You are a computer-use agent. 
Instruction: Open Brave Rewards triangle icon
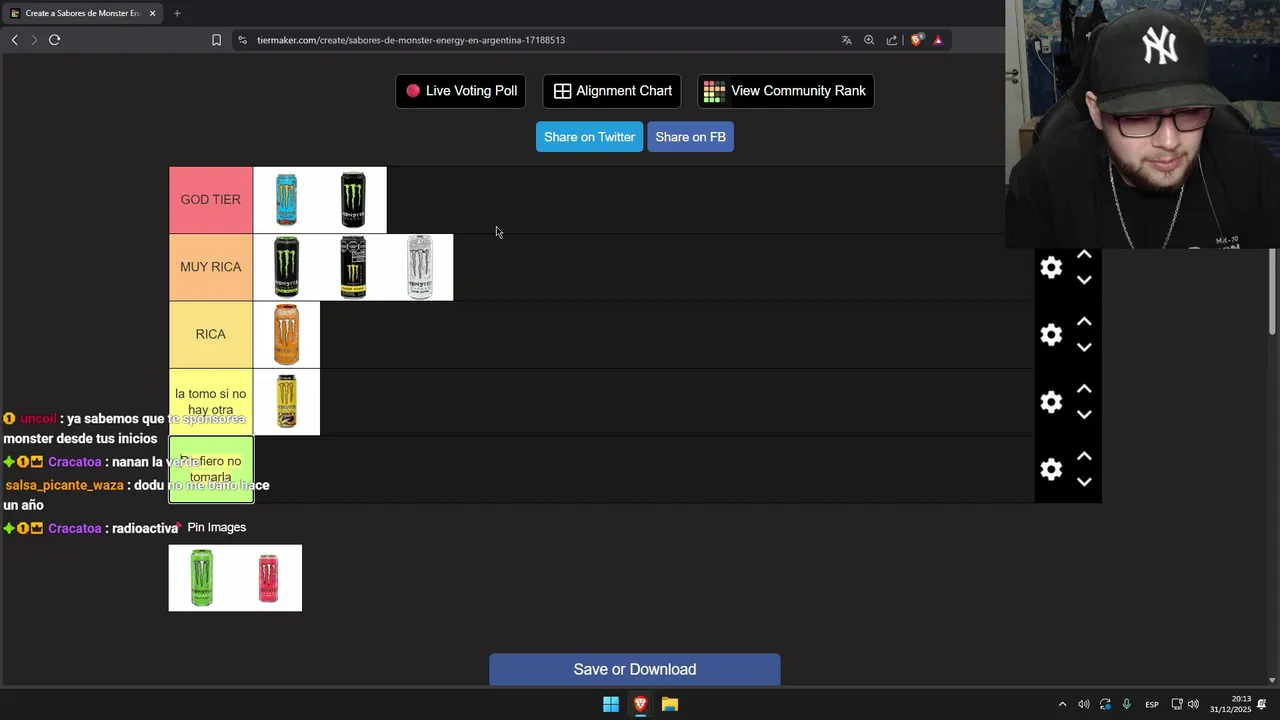[x=938, y=40]
